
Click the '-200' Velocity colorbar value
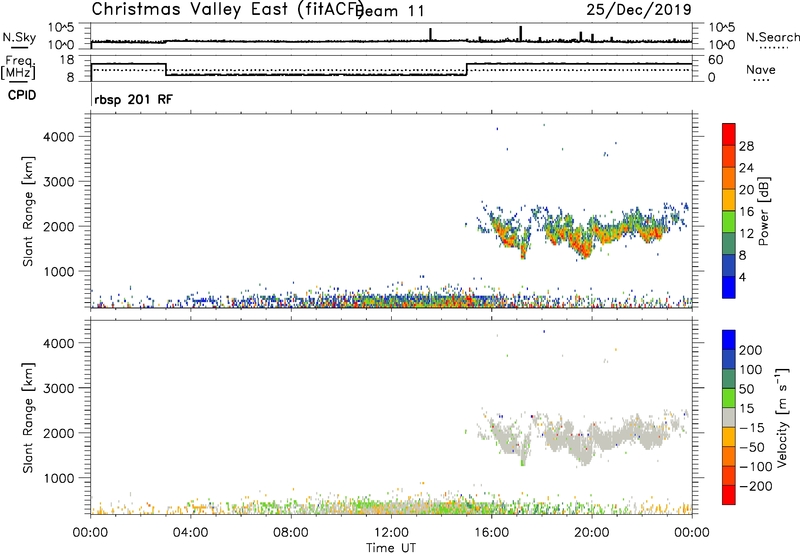756,486
